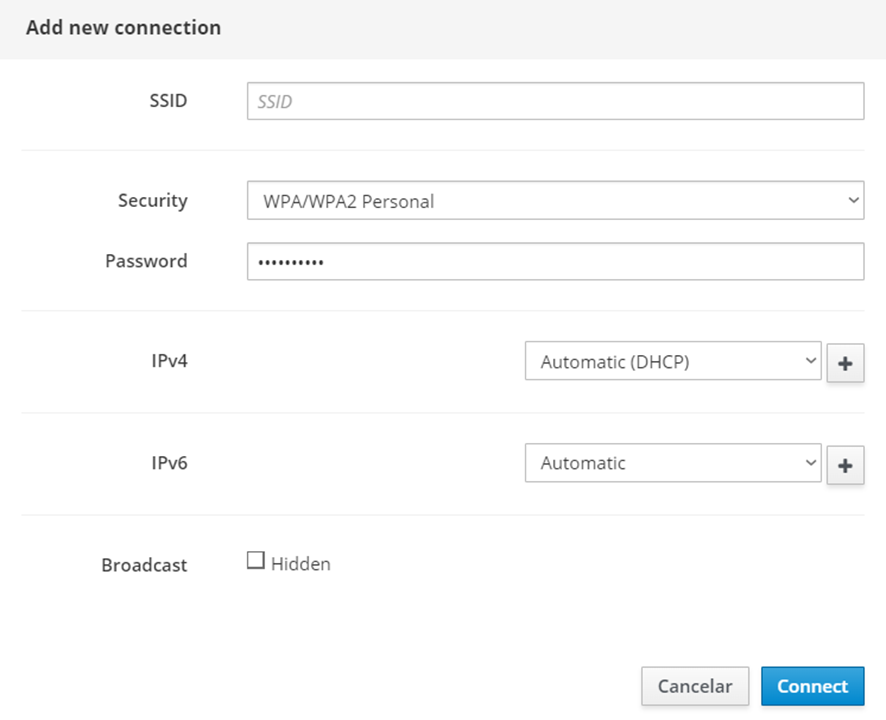Image resolution: width=886 pixels, height=720 pixels.
Task: Click the plus icon beside IPv6
Action: (x=845, y=466)
